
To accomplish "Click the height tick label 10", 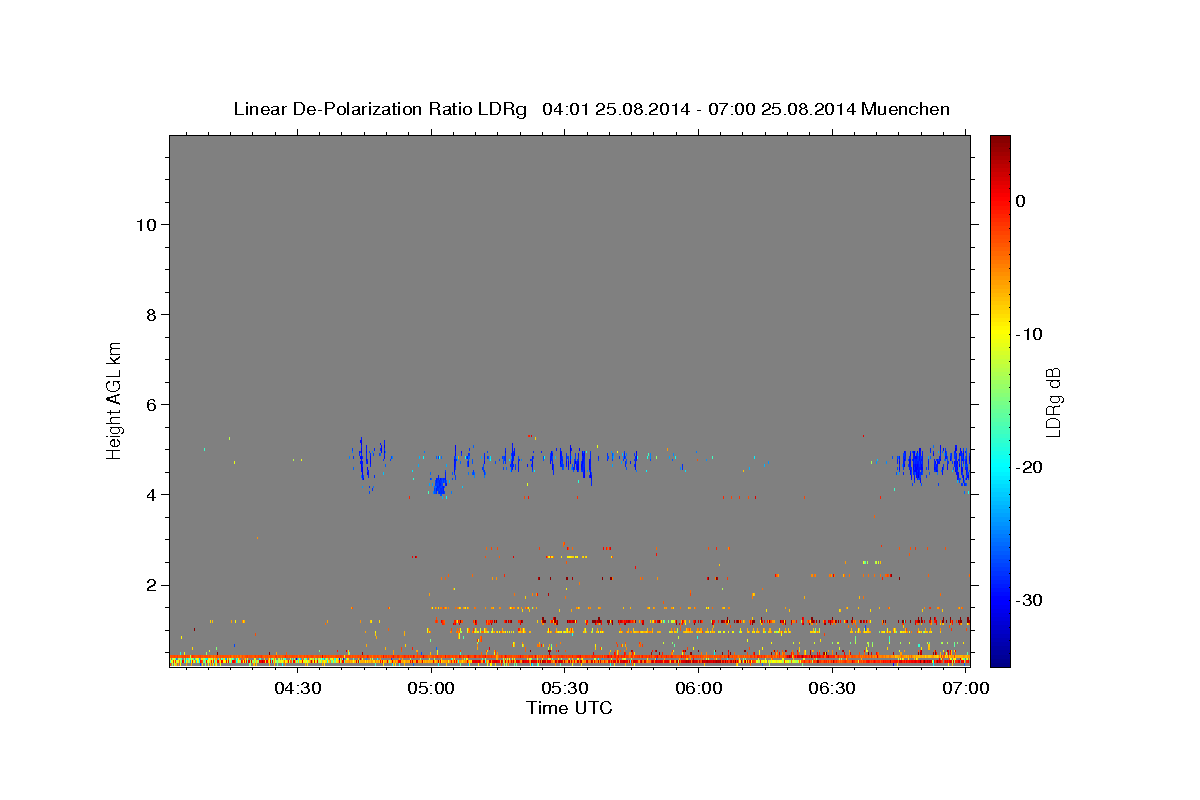I will pos(149,225).
